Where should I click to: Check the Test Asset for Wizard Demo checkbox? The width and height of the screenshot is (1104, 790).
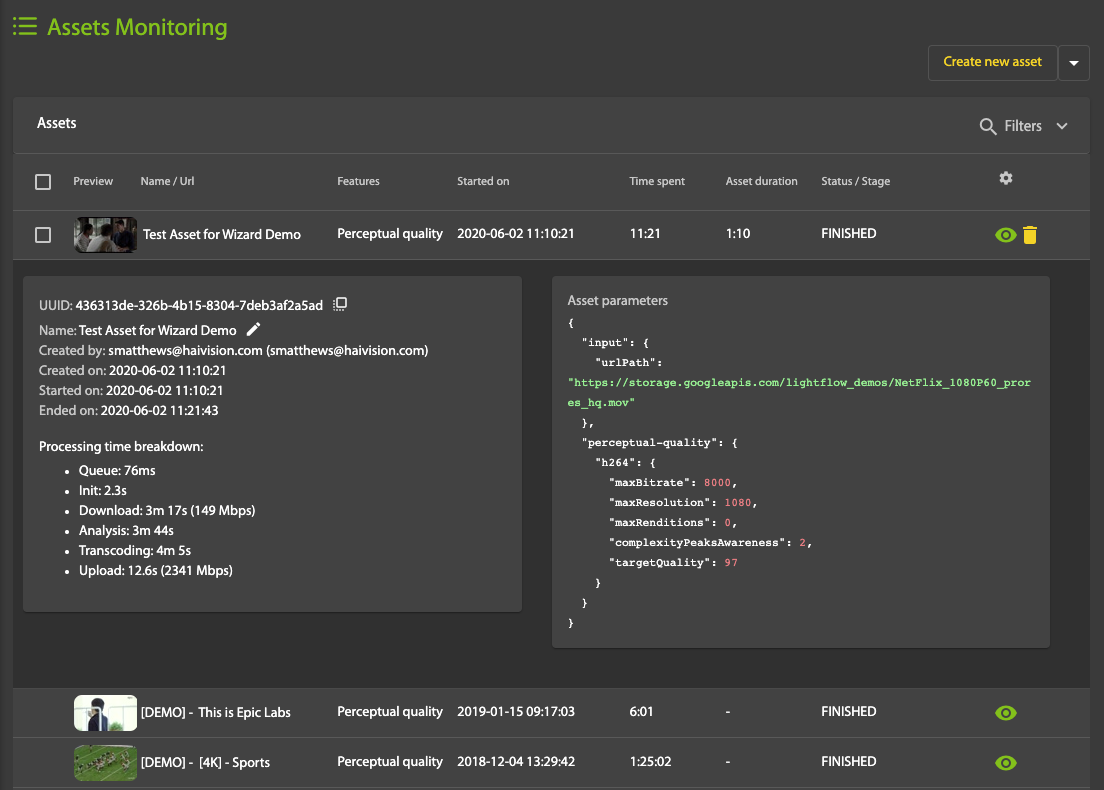coord(43,234)
